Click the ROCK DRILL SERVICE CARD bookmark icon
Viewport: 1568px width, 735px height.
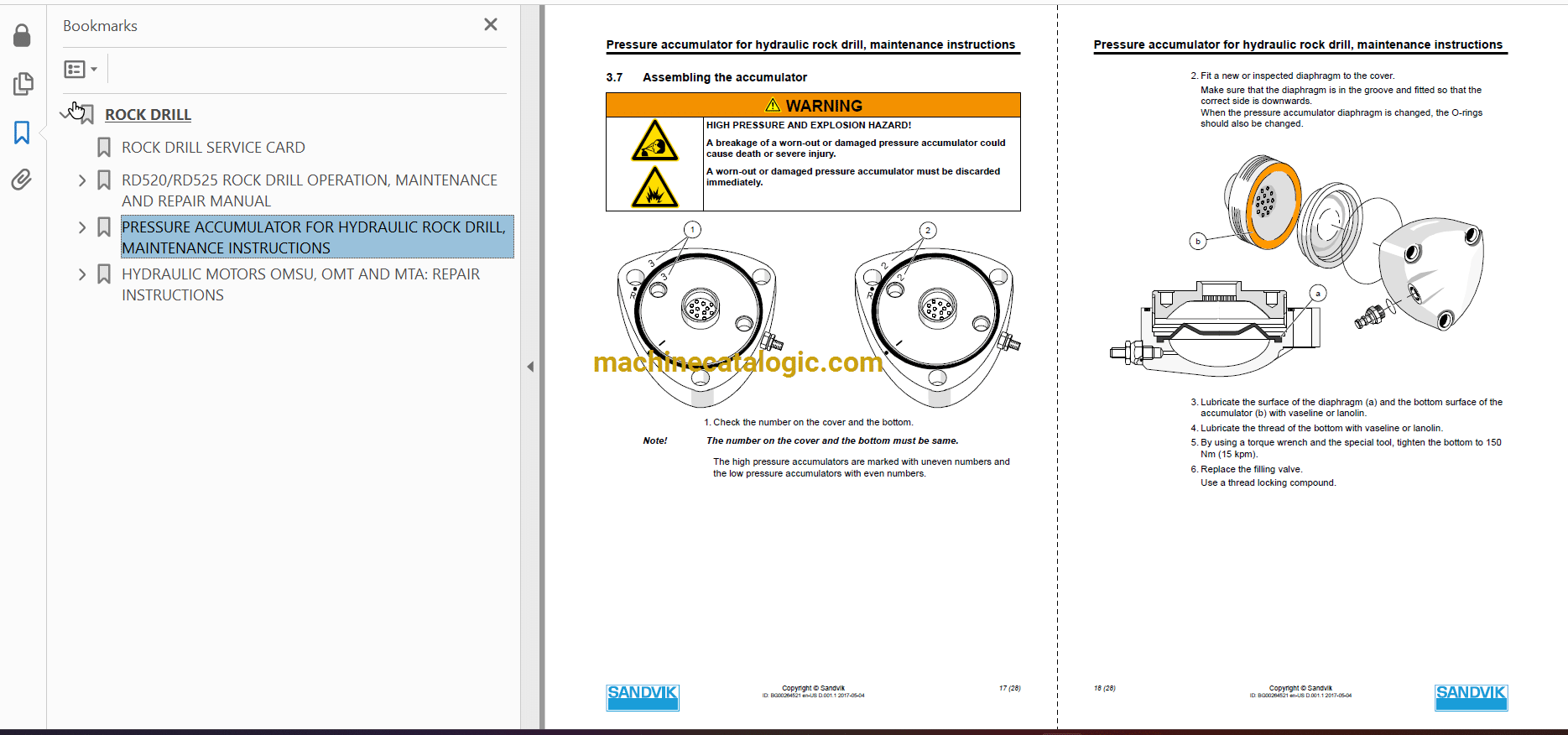tap(104, 148)
